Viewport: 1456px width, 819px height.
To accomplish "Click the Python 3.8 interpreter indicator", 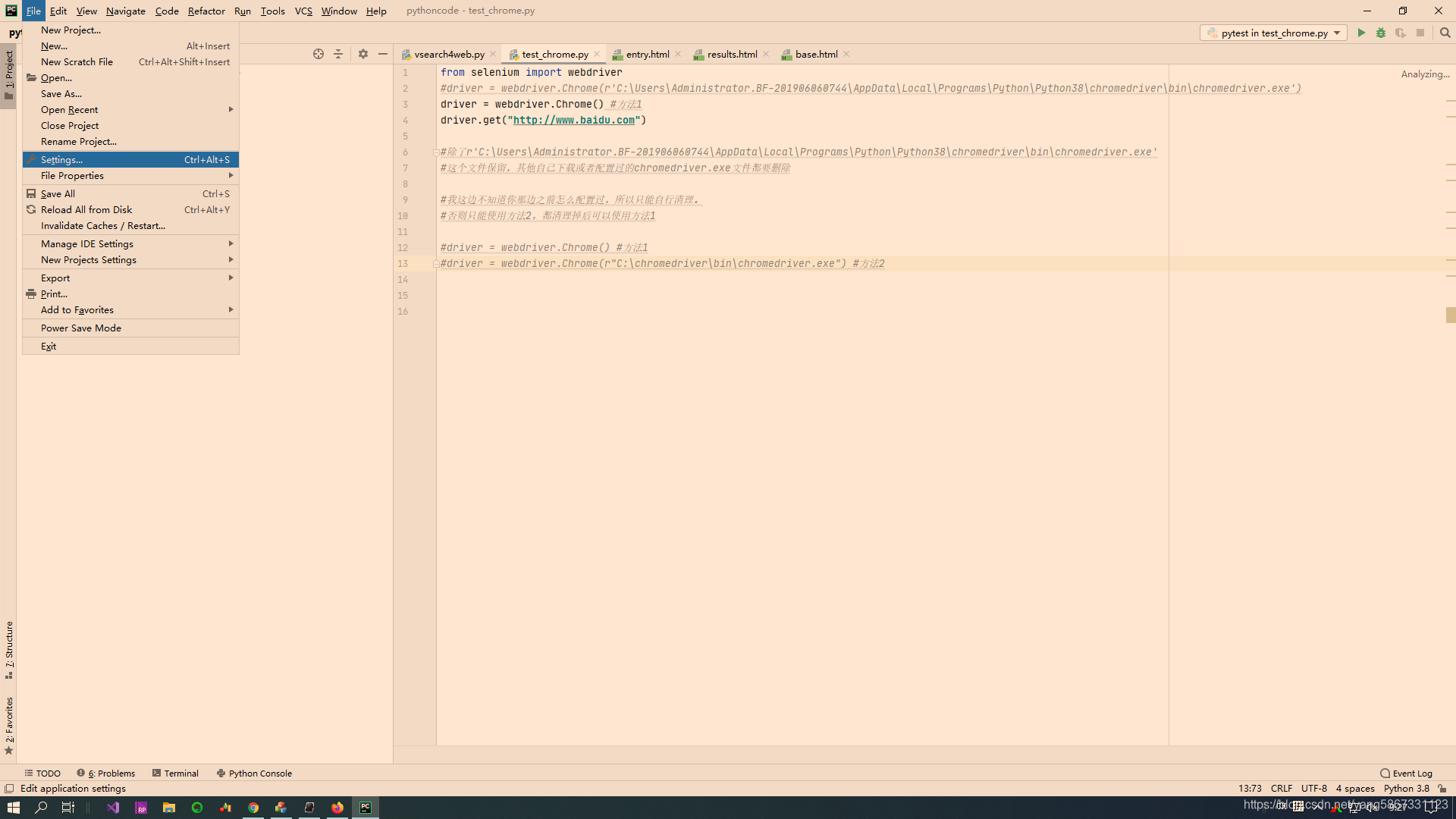I will pos(1406,789).
